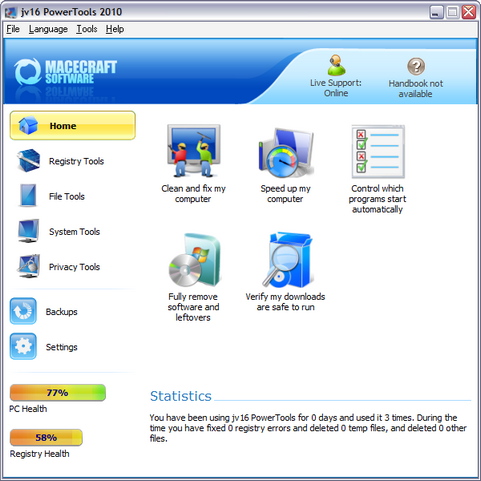
Task: Click 'Handbook not available' text
Action: (x=416, y=89)
